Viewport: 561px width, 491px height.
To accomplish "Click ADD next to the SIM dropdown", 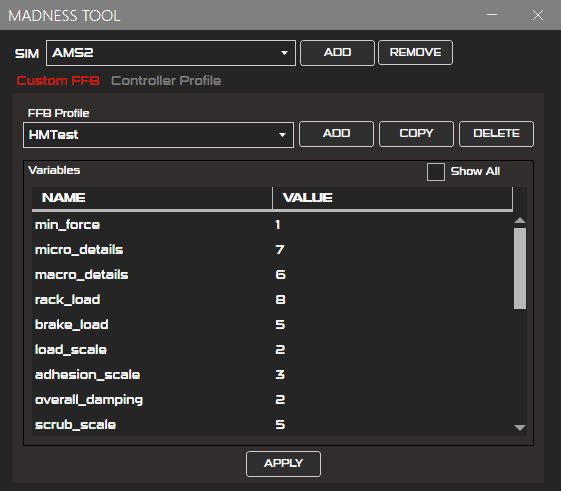I will 337,53.
